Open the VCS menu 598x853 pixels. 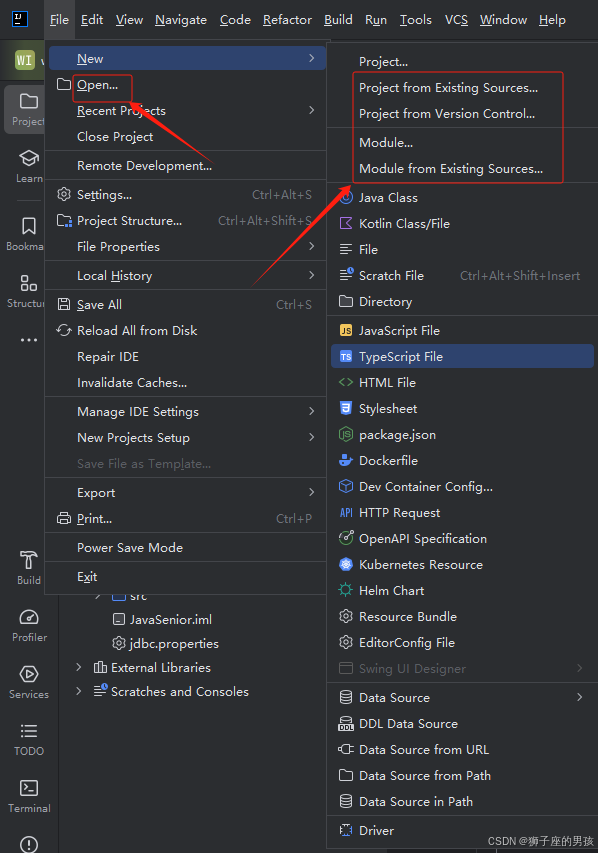pos(456,20)
